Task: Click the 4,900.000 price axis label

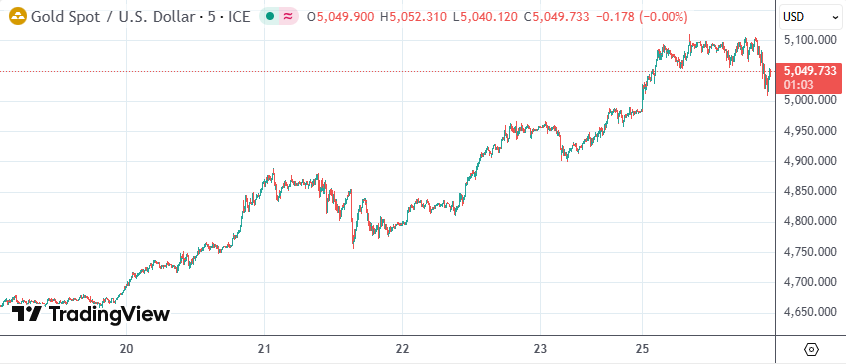Action: [810, 161]
